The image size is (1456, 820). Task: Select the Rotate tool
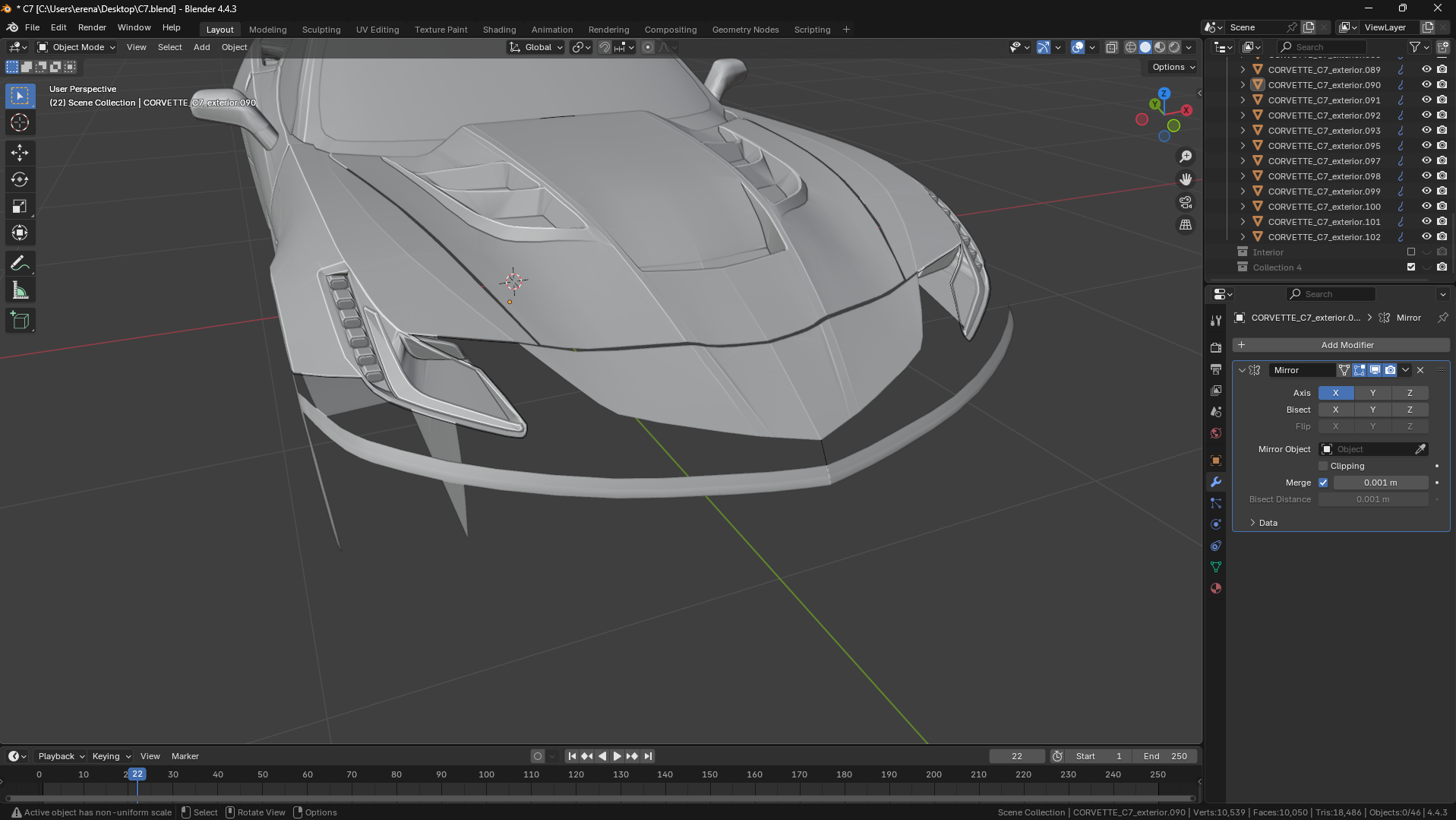(20, 180)
